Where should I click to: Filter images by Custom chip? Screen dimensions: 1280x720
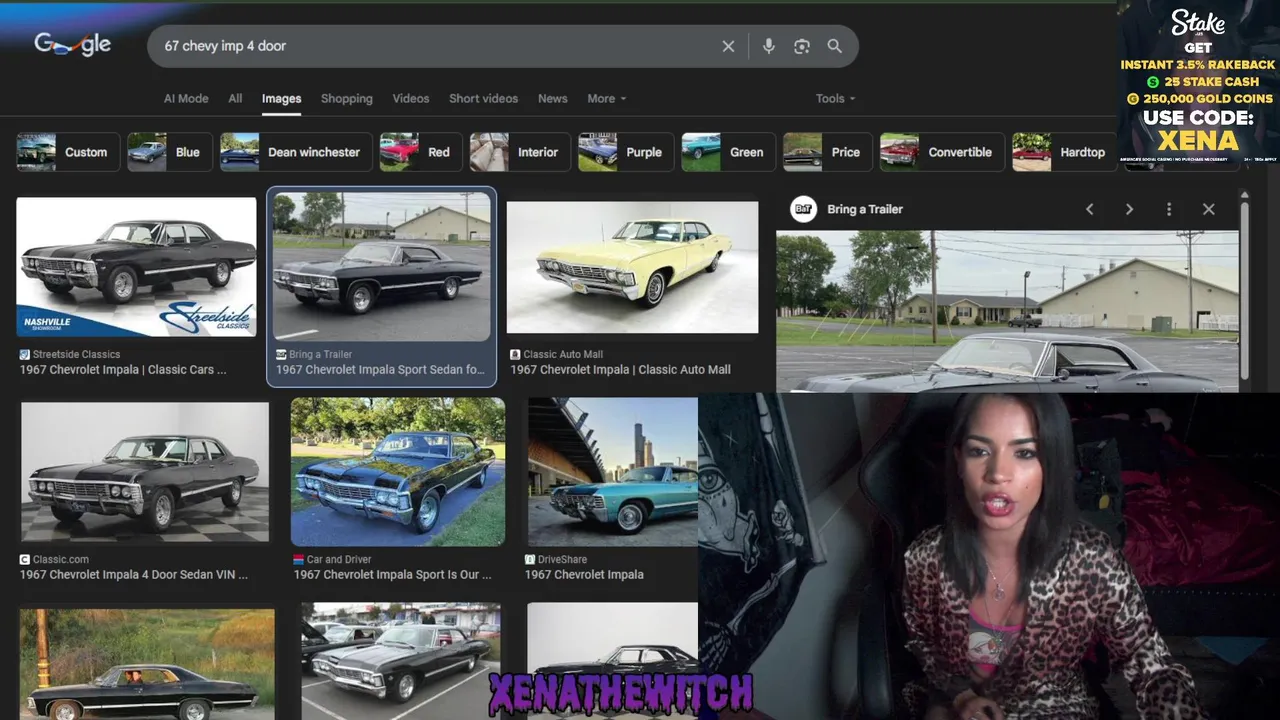(x=68, y=152)
